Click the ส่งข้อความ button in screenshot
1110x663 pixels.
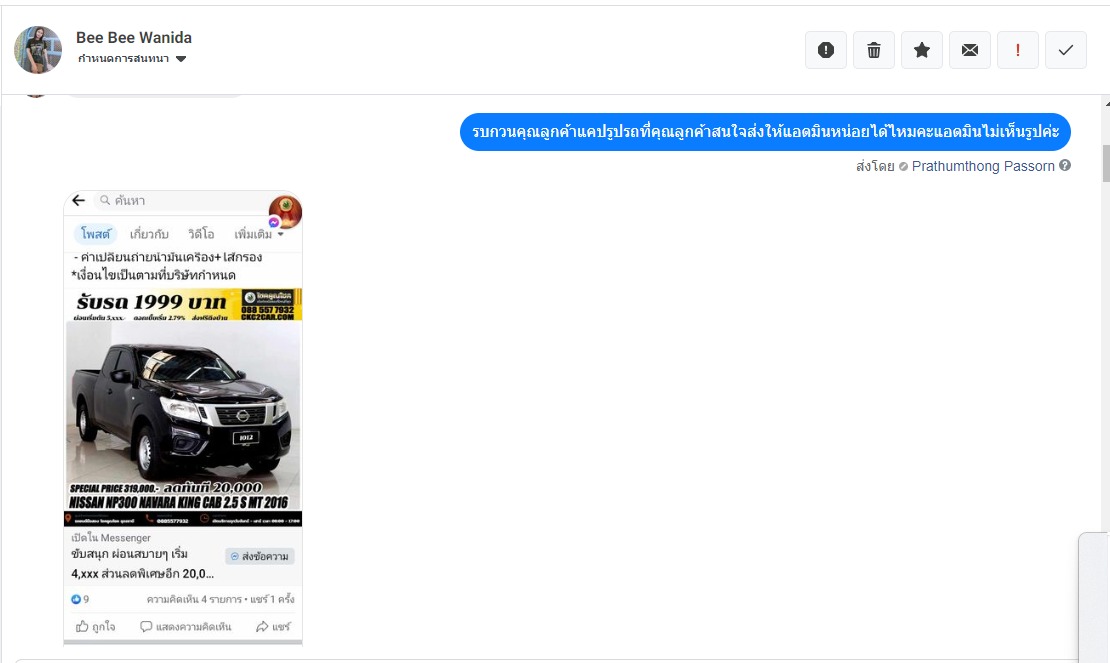click(260, 556)
